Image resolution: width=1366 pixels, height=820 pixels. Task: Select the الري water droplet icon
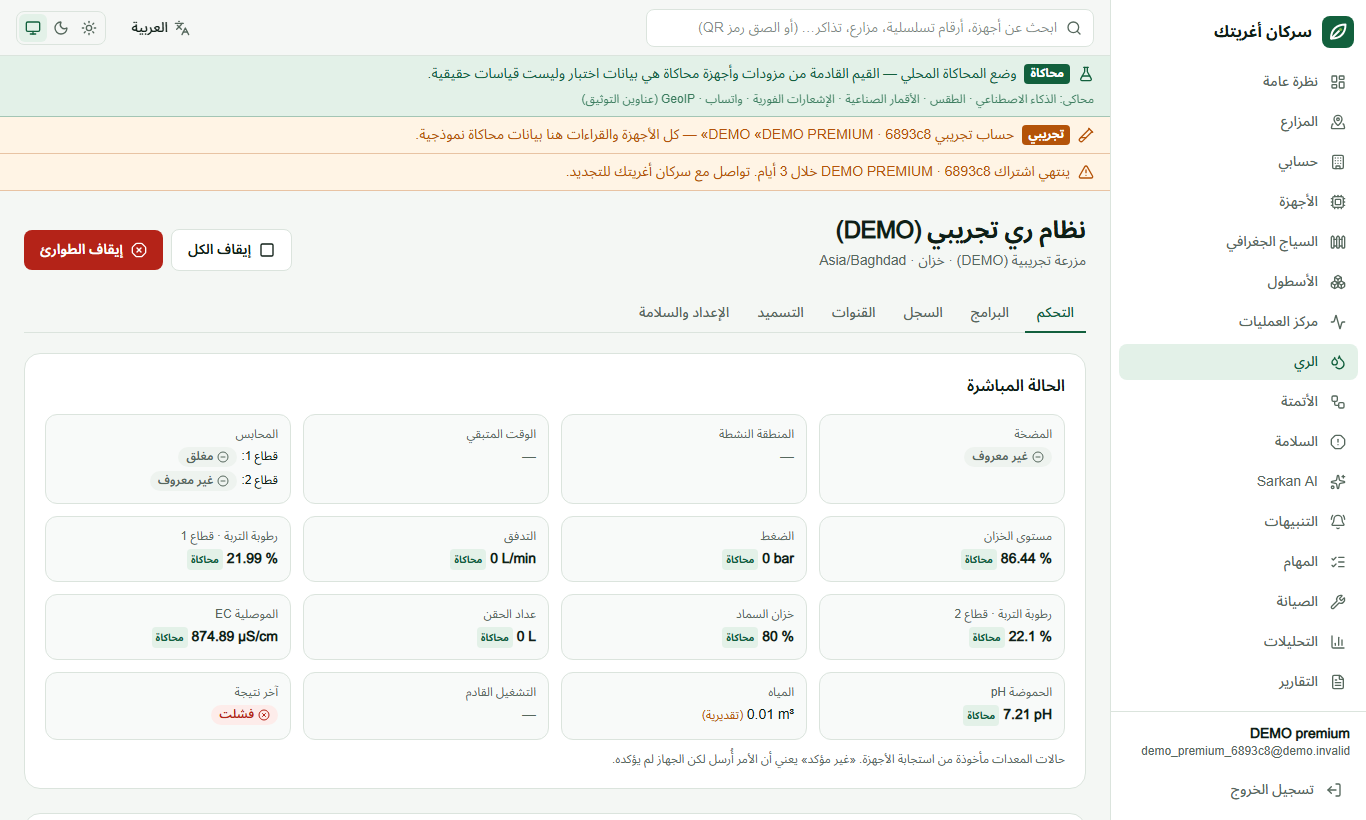click(1338, 362)
